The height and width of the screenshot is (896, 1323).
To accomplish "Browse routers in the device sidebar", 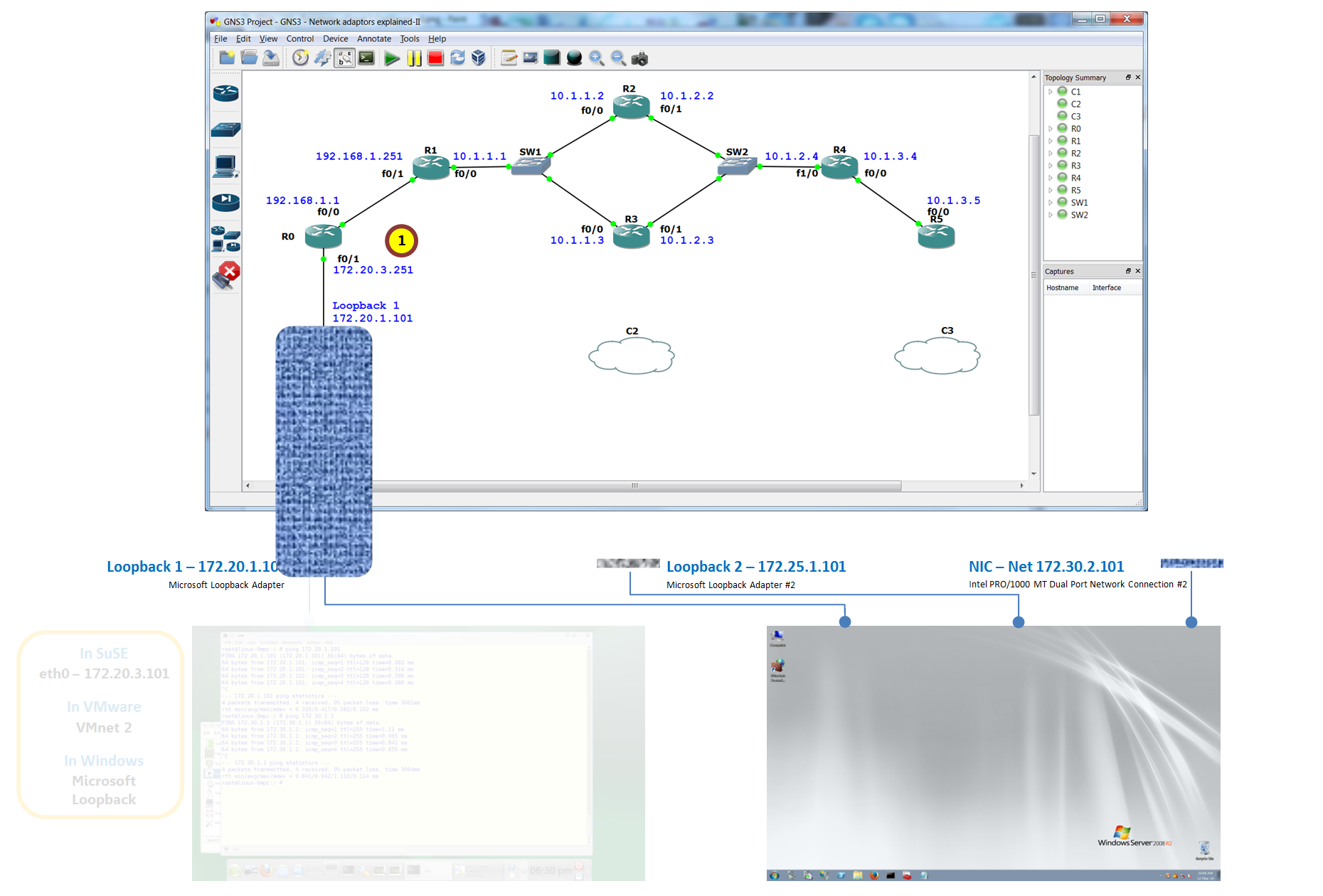I will 225,93.
